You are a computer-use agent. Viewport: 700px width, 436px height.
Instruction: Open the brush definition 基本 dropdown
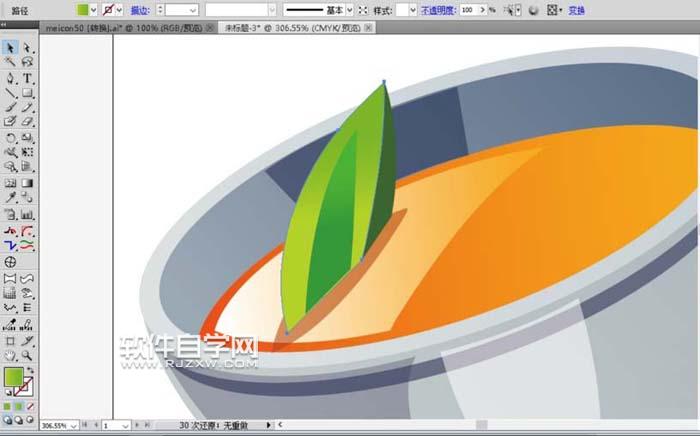[x=350, y=10]
